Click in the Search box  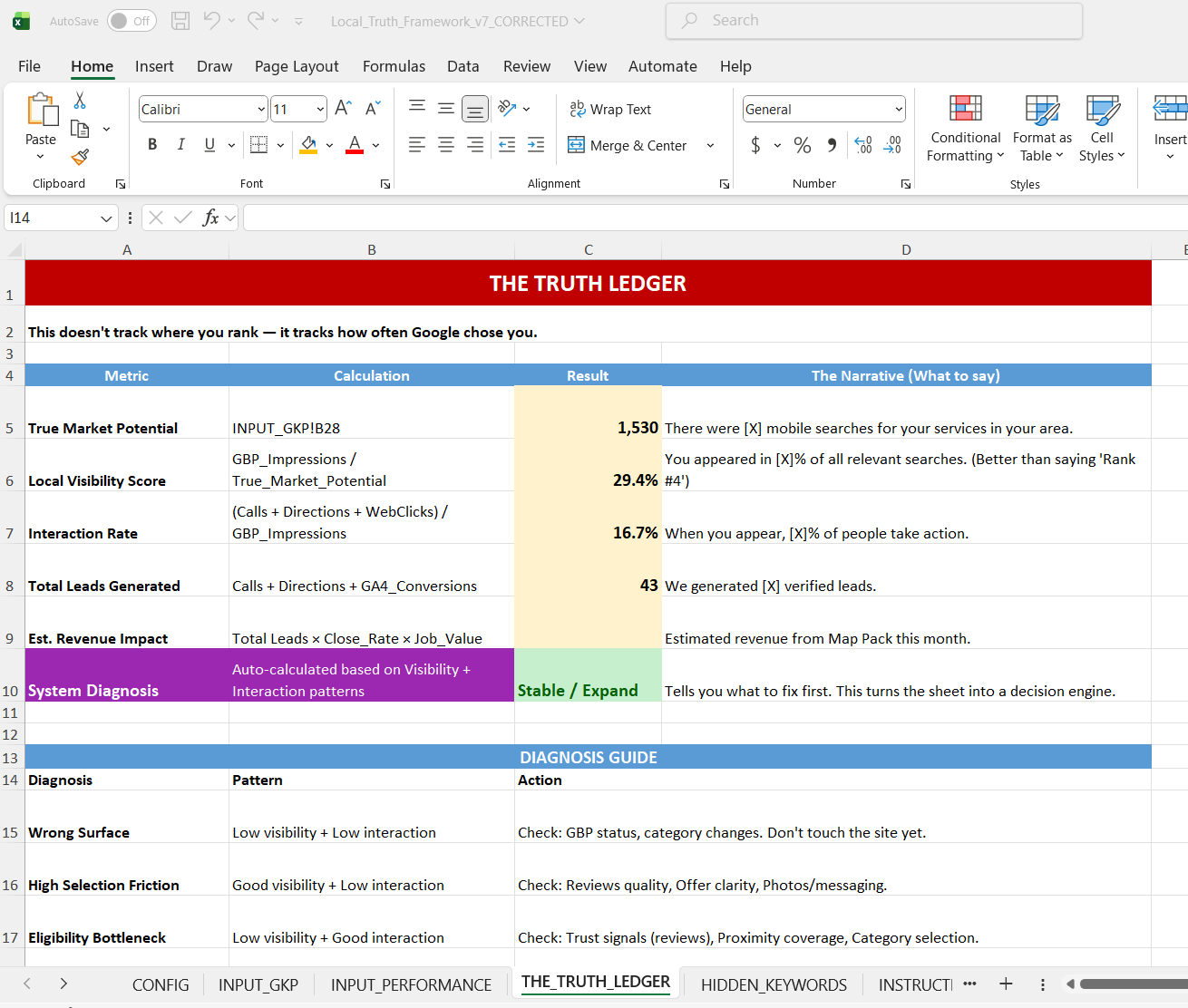873,21
